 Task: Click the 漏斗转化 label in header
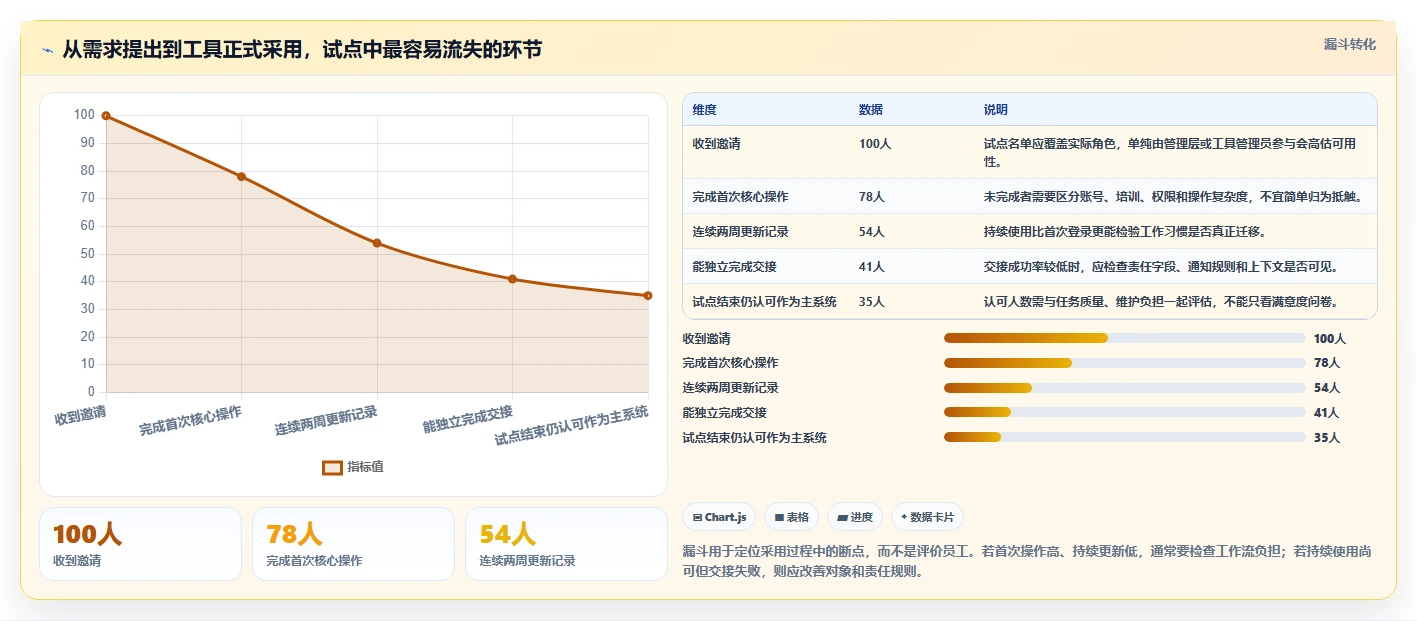point(1349,45)
